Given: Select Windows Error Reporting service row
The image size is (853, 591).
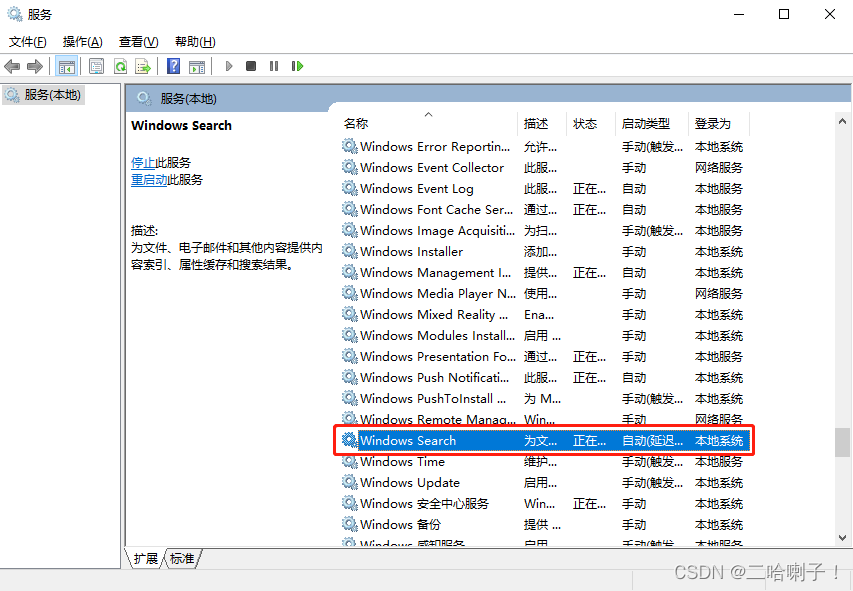Looking at the screenshot, I should click(x=544, y=147).
